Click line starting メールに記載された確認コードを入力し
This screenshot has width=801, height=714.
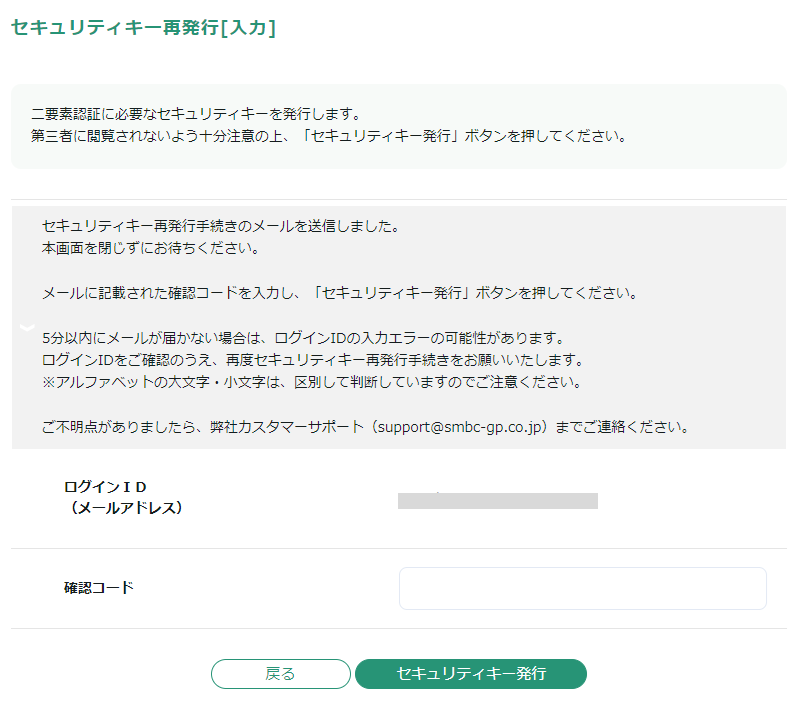click(x=340, y=293)
